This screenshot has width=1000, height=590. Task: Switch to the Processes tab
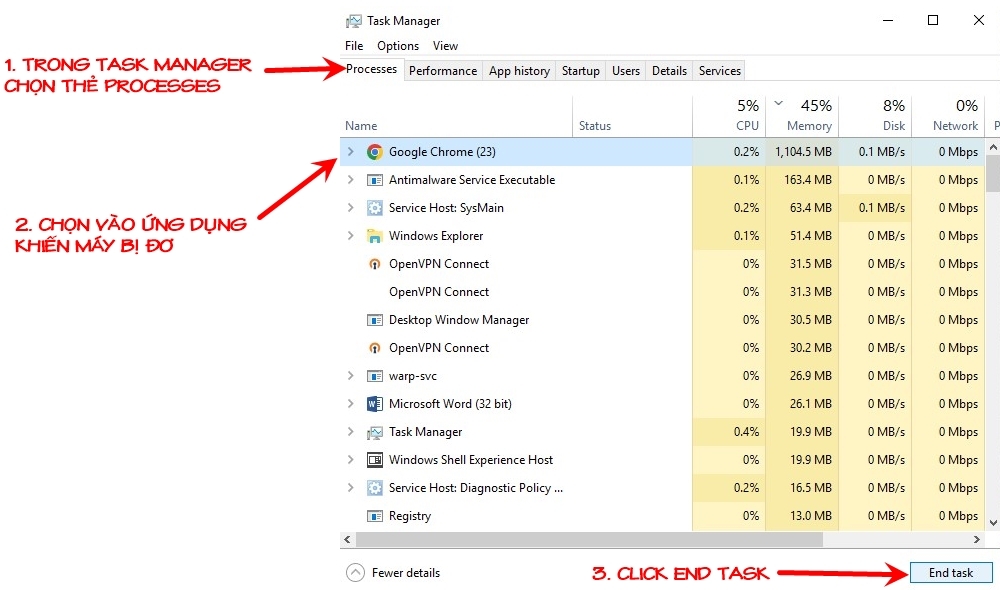(371, 70)
